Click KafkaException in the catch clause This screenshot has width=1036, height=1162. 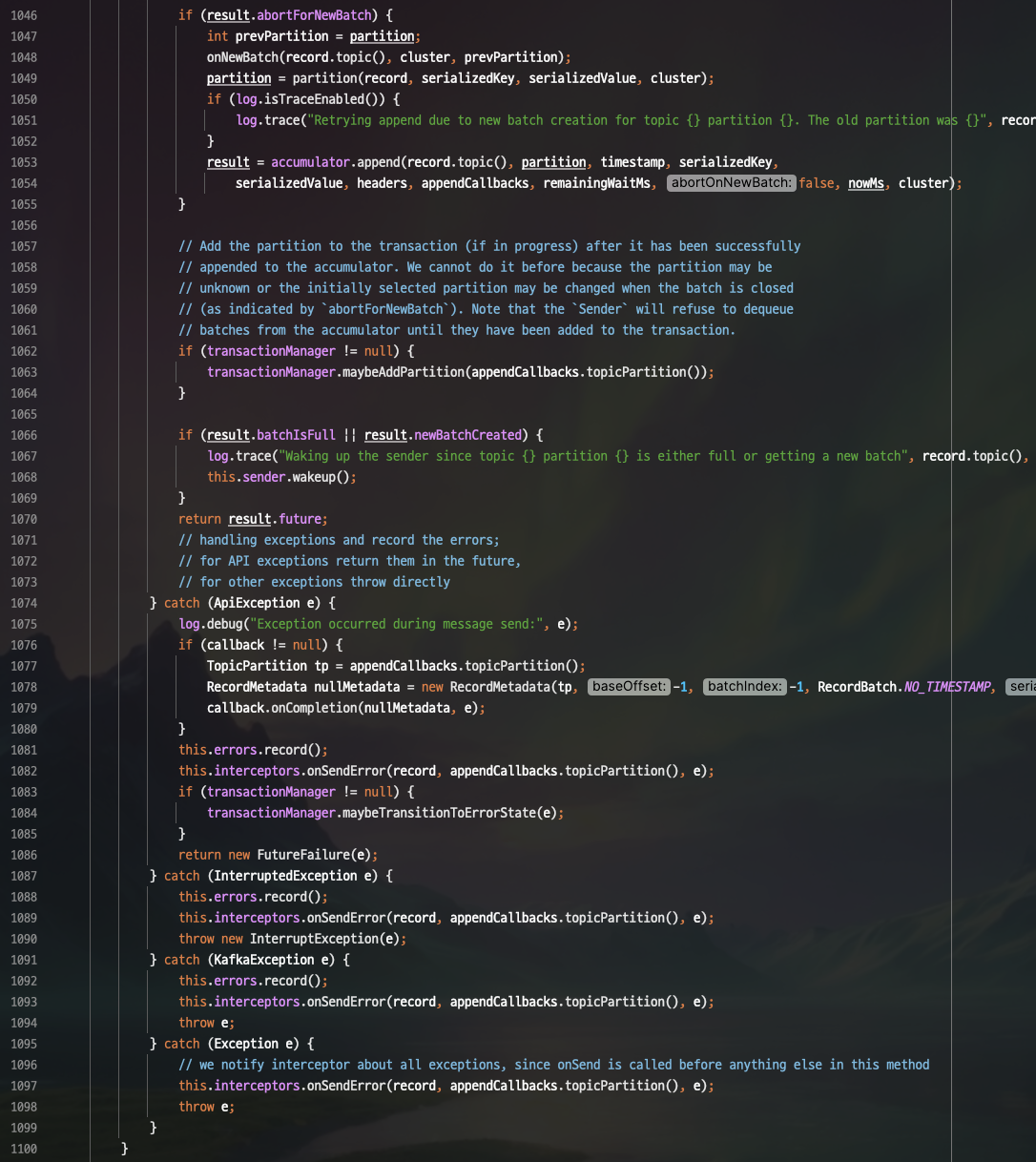coord(264,960)
